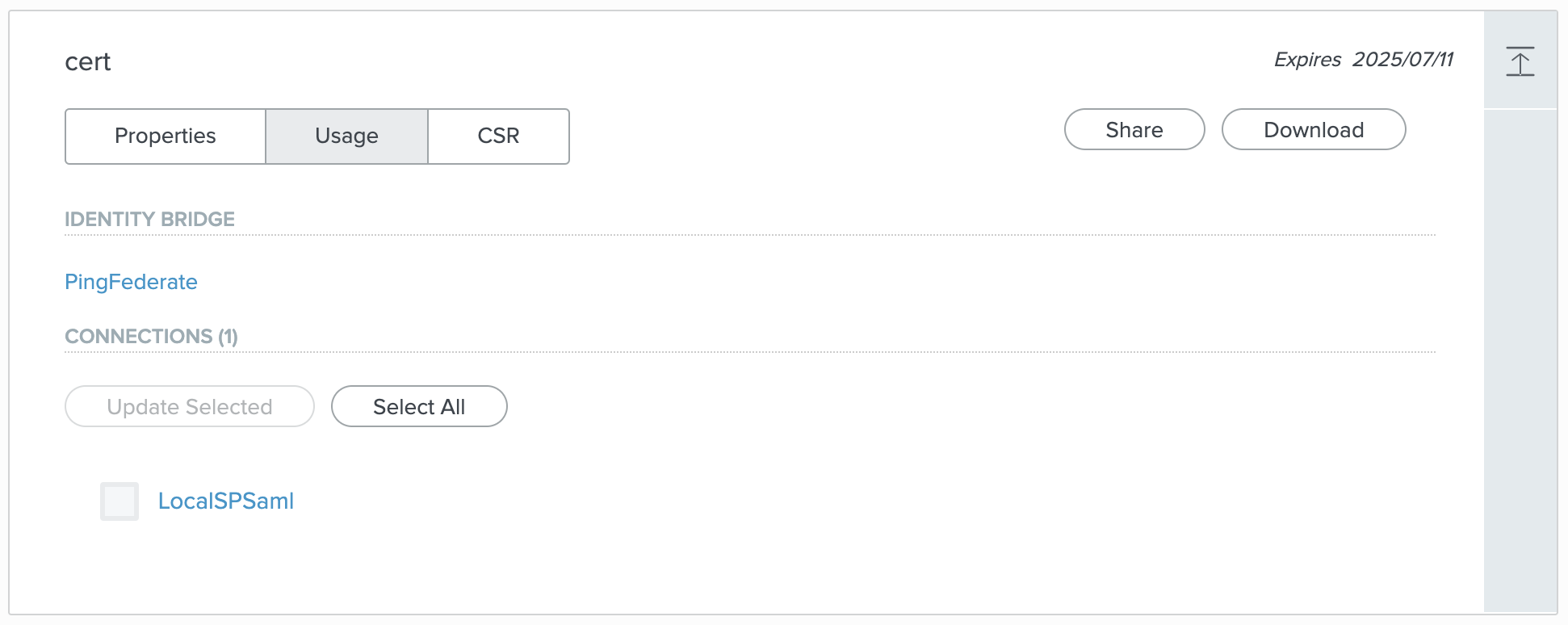Click the cert title heading
Image resolution: width=1568 pixels, height=625 pixels.
point(88,61)
